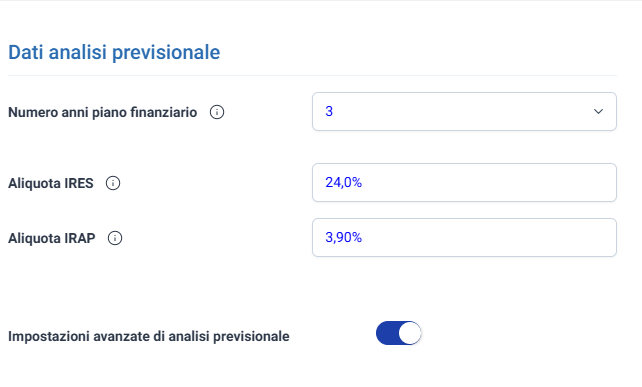Click the blue track of the advanced settings switch

pos(387,333)
